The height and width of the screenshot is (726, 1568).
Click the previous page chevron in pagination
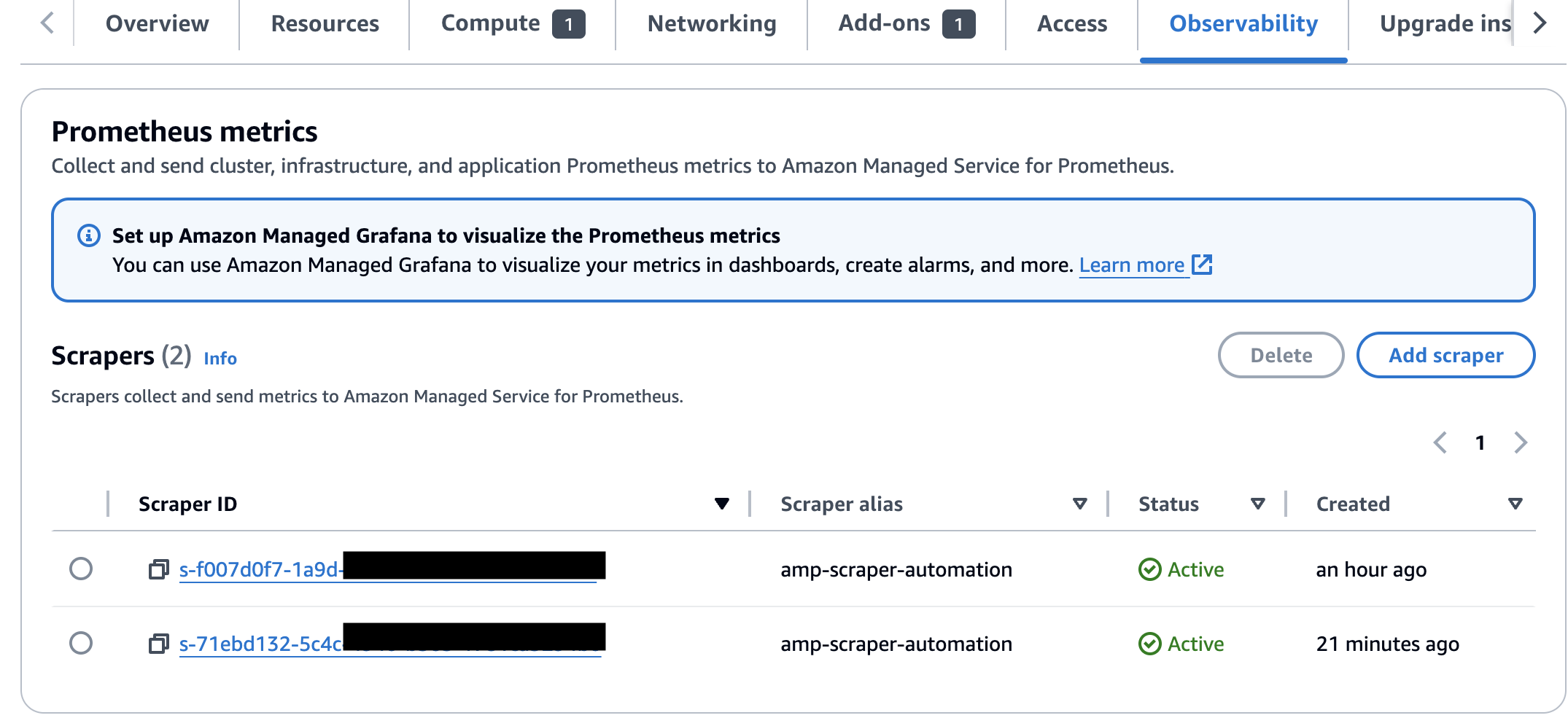click(1440, 442)
